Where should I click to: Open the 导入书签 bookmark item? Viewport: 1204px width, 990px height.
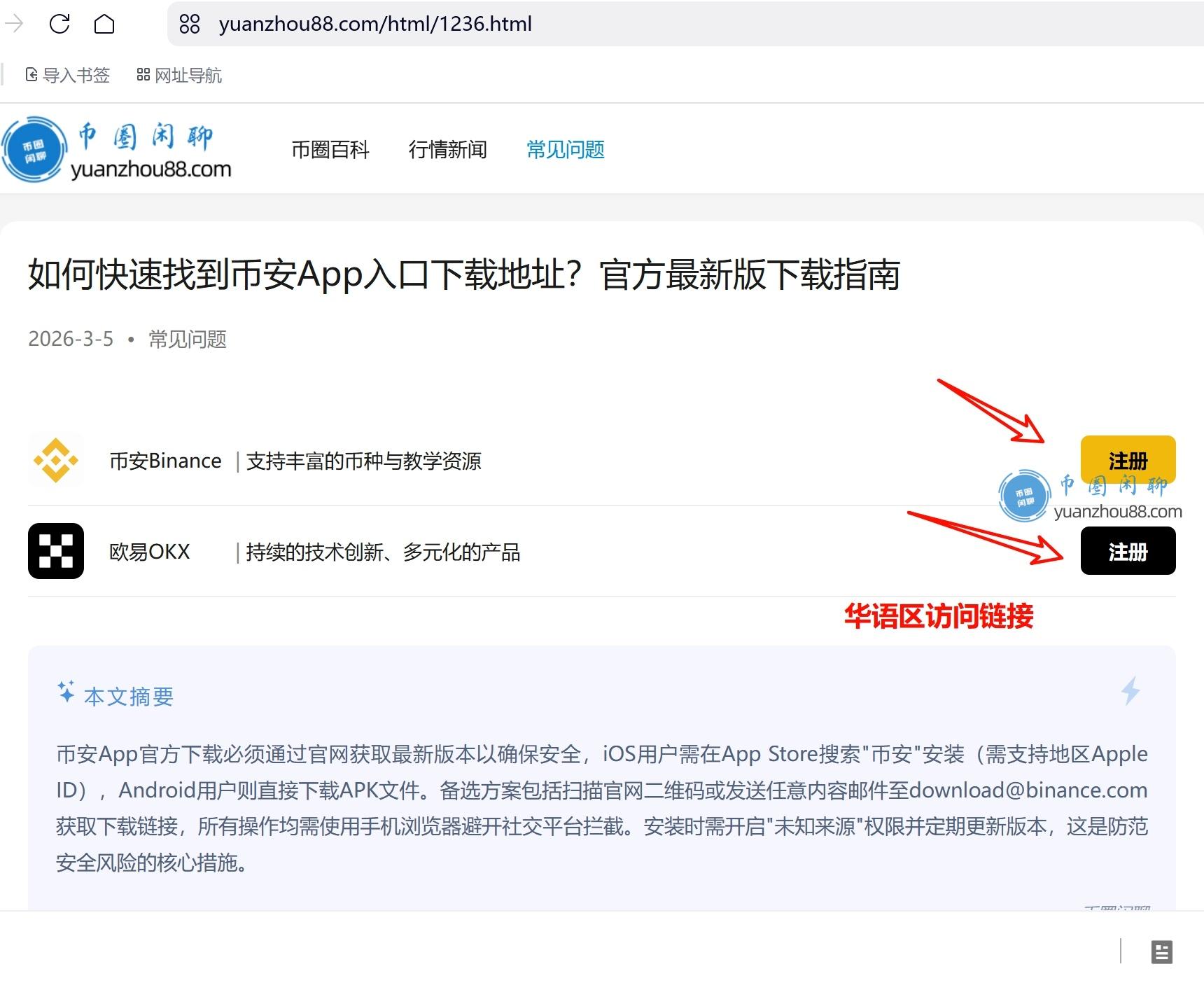pyautogui.click(x=68, y=75)
